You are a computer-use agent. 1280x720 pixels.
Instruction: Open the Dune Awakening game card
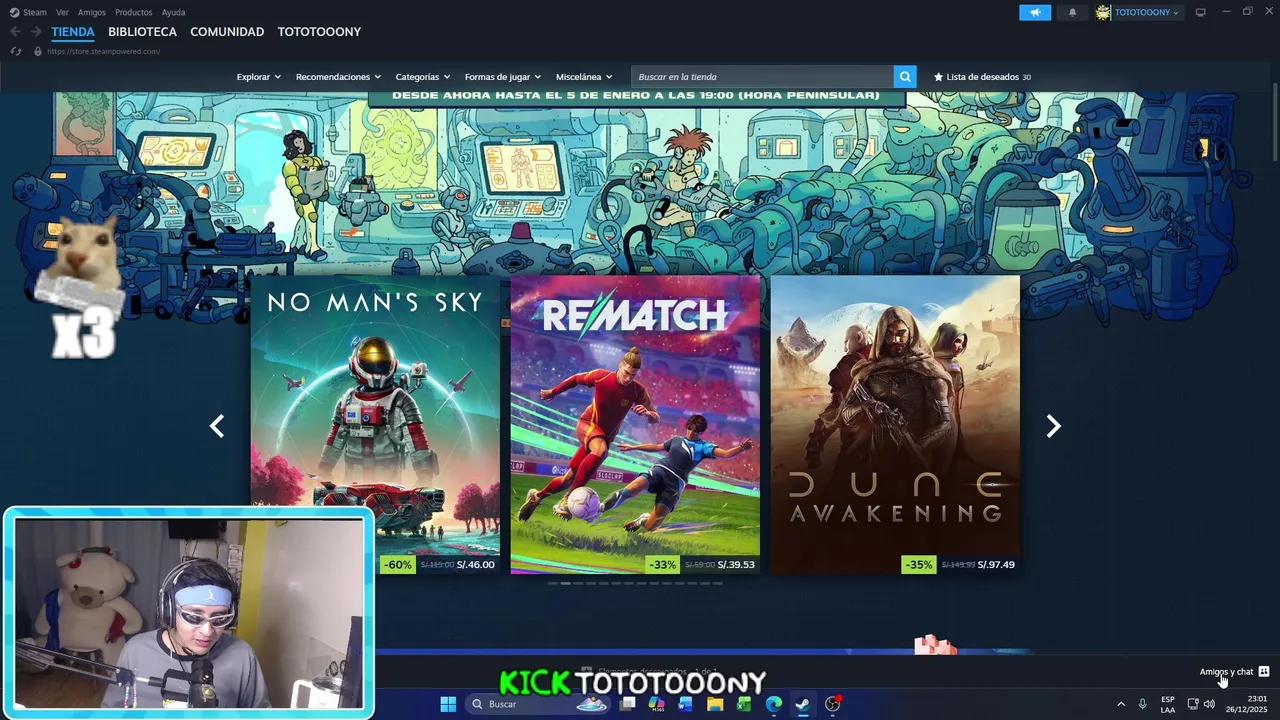click(x=895, y=425)
